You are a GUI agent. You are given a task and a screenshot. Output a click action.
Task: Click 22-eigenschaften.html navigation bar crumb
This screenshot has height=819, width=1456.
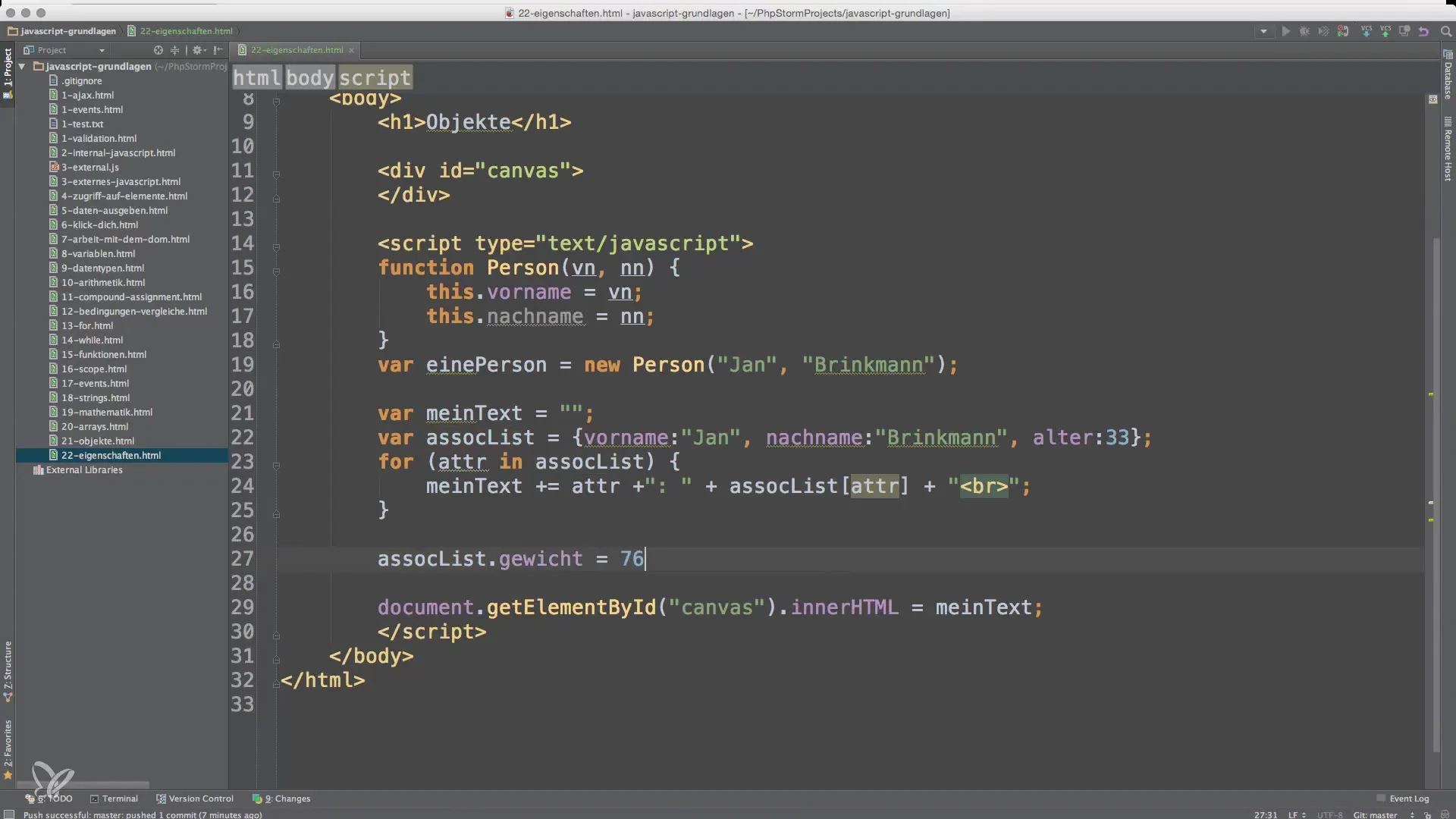point(180,31)
